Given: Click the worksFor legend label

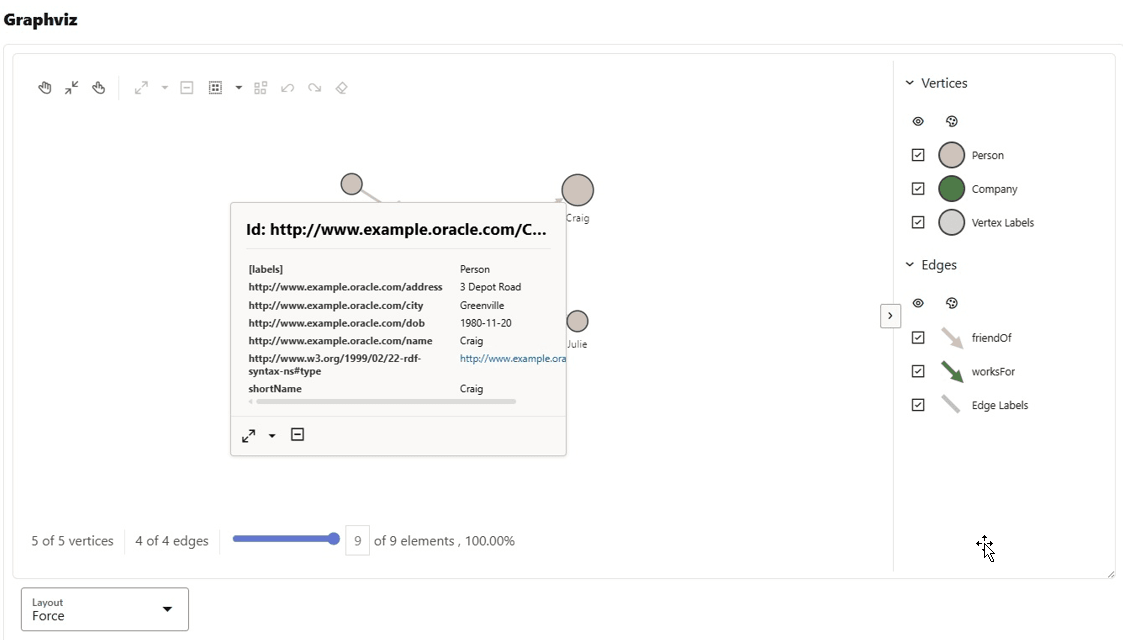Looking at the screenshot, I should point(993,372).
